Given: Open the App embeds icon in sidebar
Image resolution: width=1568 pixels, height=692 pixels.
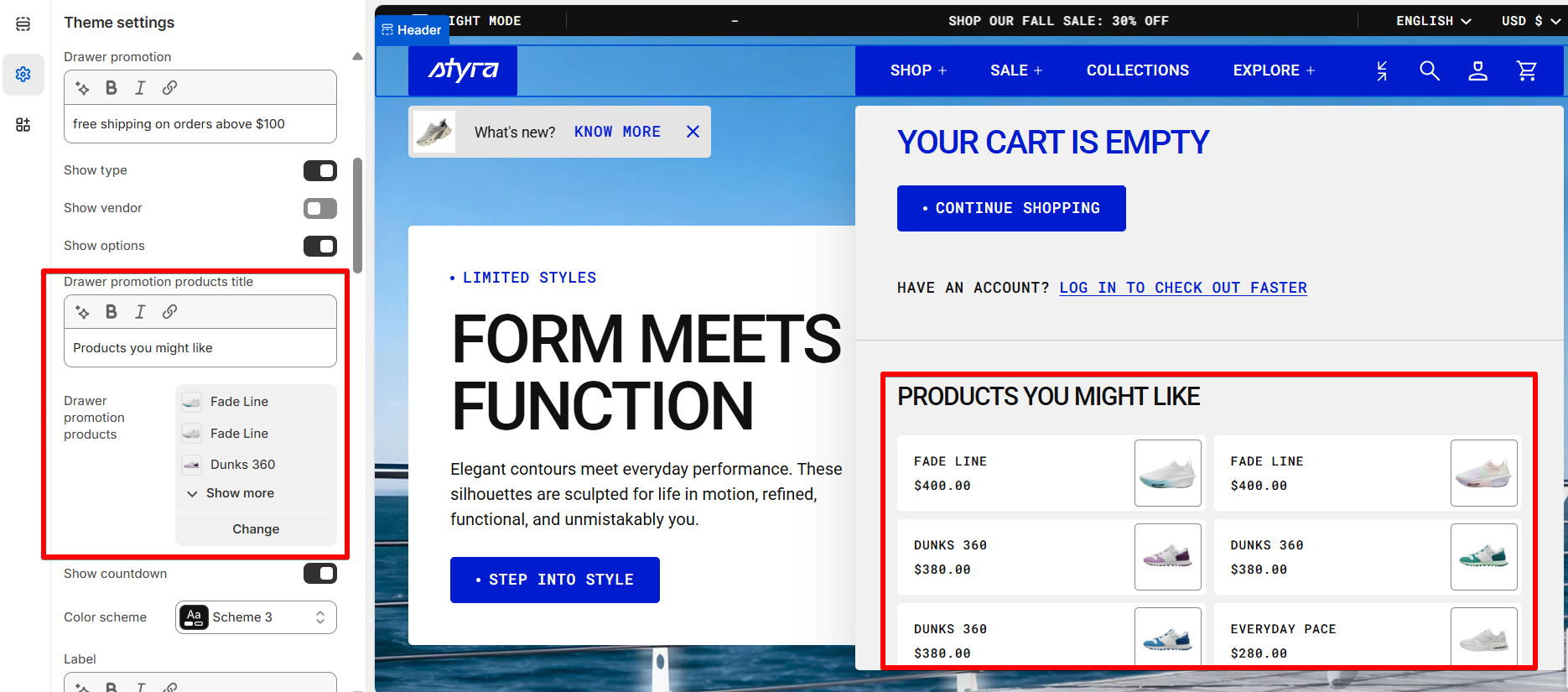Looking at the screenshot, I should pyautogui.click(x=23, y=125).
